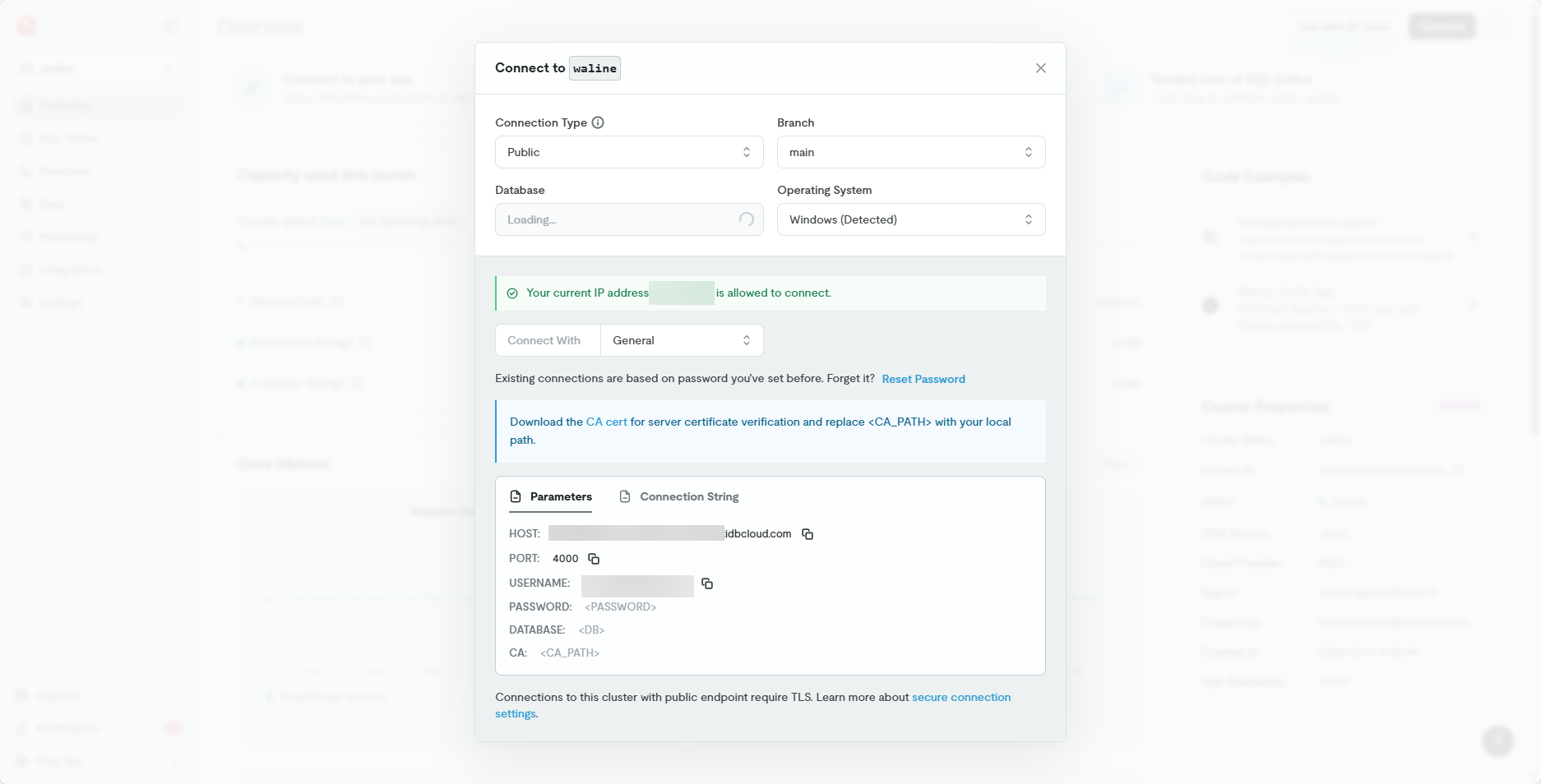Click the Reset Password link
The height and width of the screenshot is (784, 1541).
(x=923, y=379)
